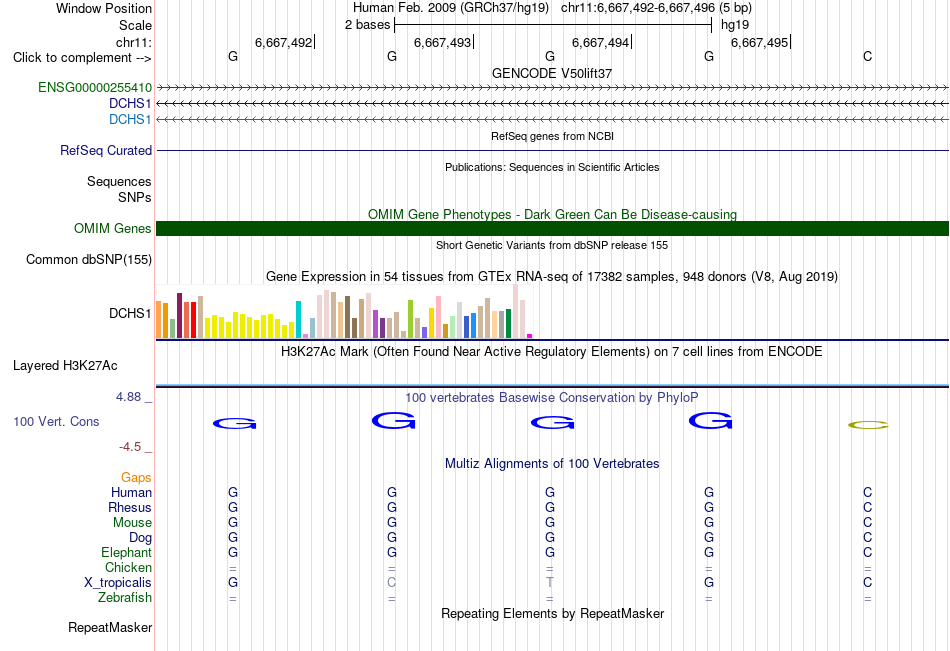Click the 6,667,495 position marker
This screenshot has width=950, height=651.
point(760,42)
